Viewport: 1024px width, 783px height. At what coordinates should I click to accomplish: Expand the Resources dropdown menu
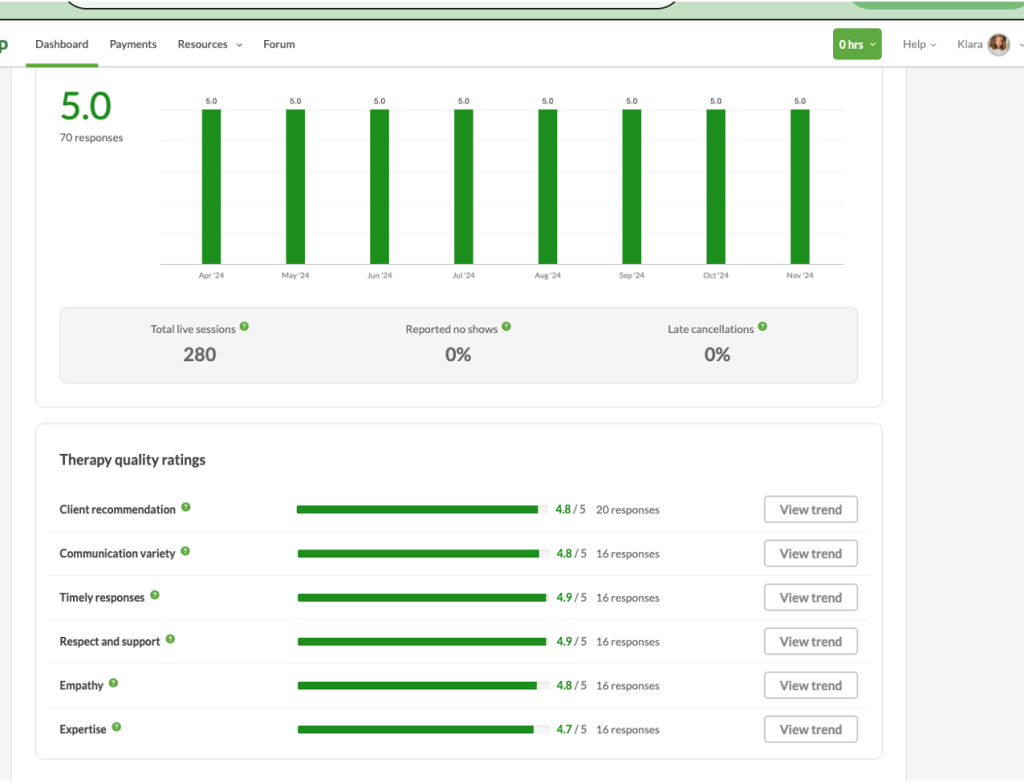[209, 44]
